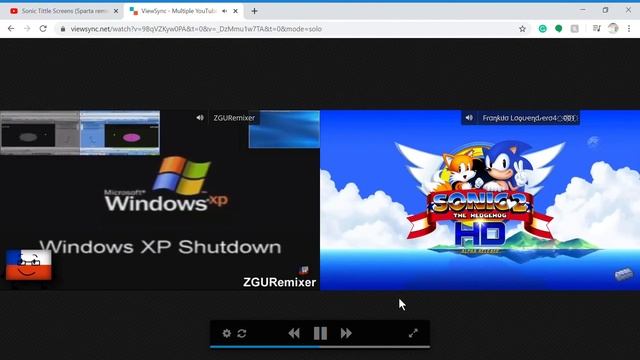Image resolution: width=640 pixels, height=360 pixels.
Task: Go back in browser history
Action: coord(11,29)
